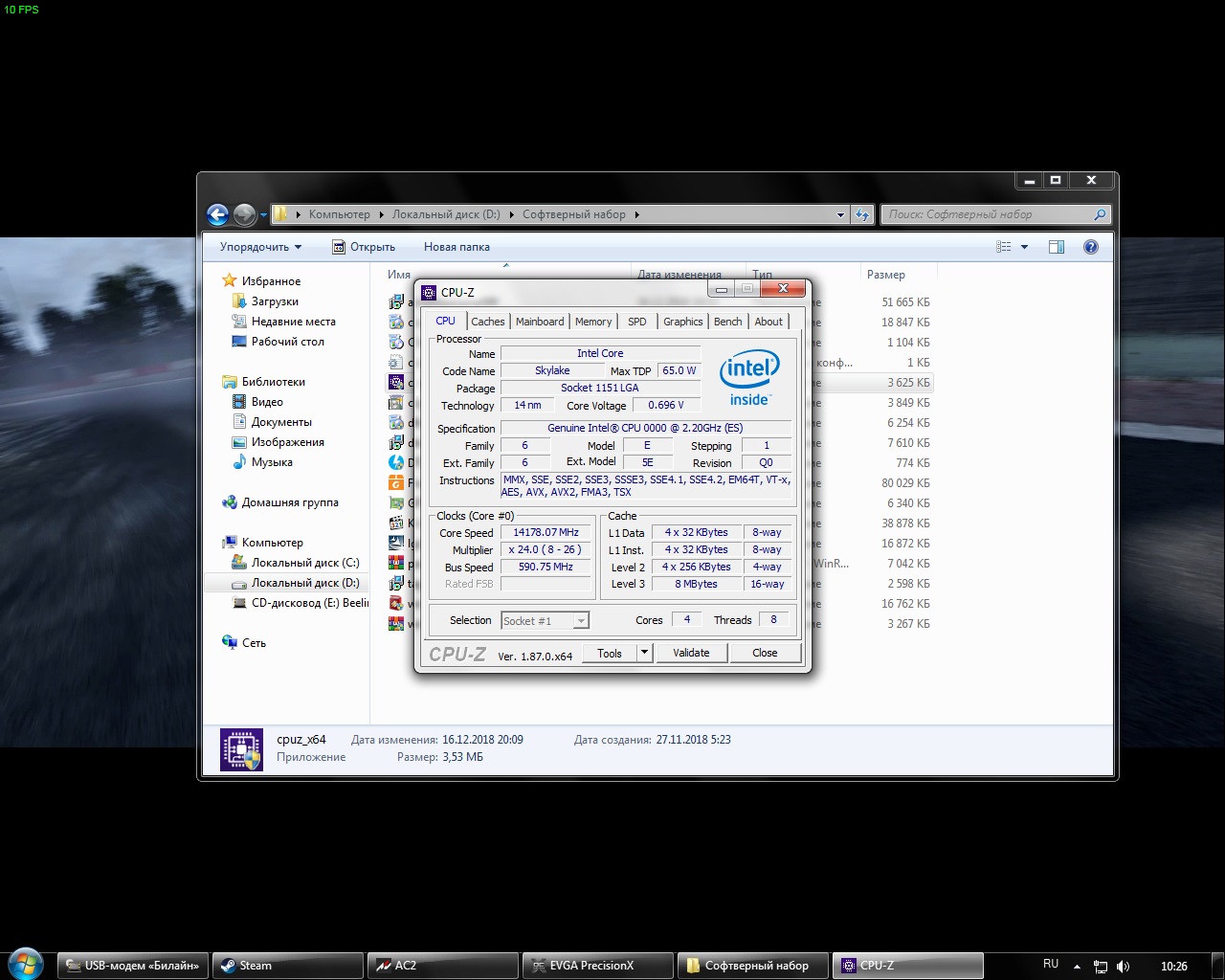This screenshot has height=980, width=1225.
Task: Select Сеть in the navigation pane
Action: 254,643
